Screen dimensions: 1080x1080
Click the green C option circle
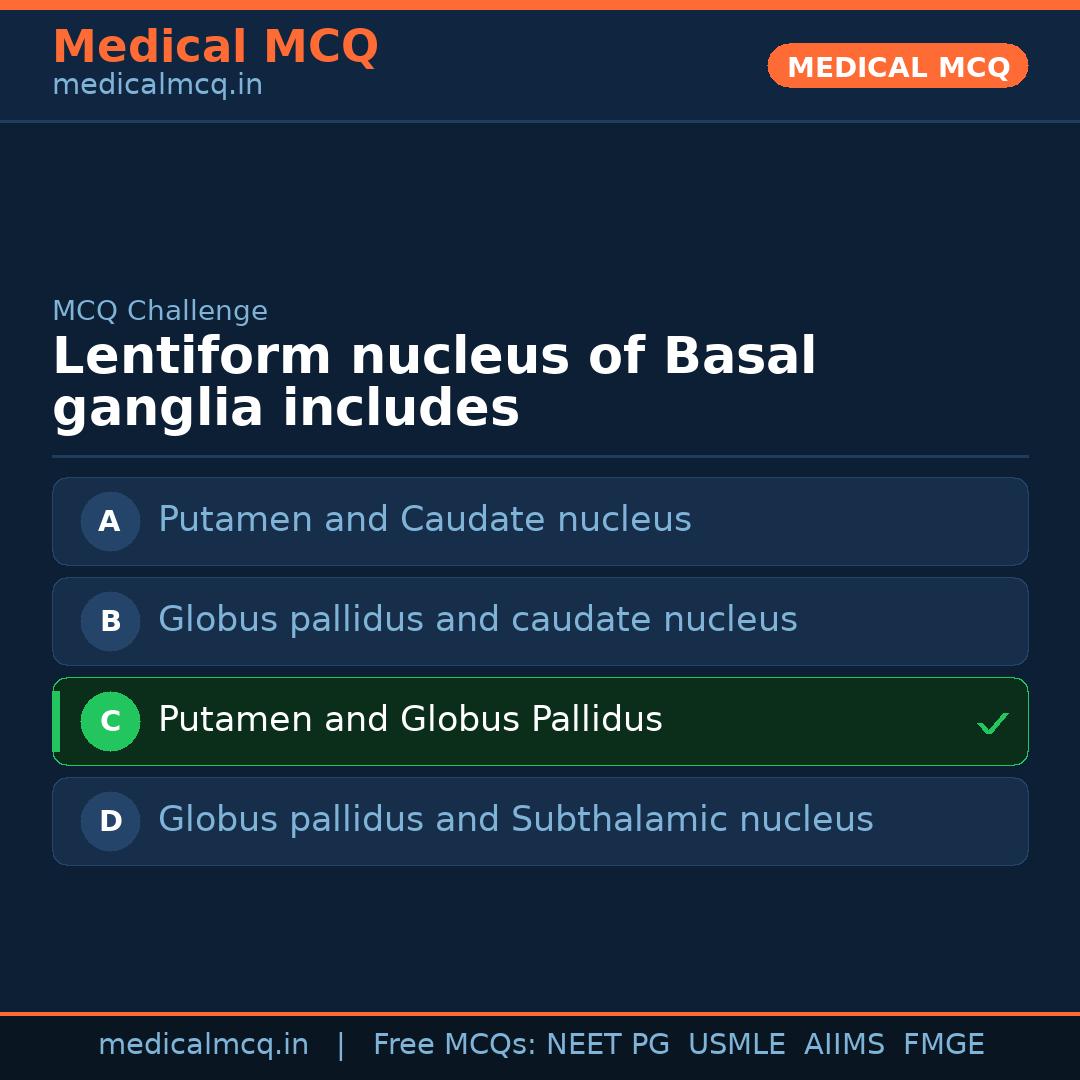pyautogui.click(x=110, y=721)
